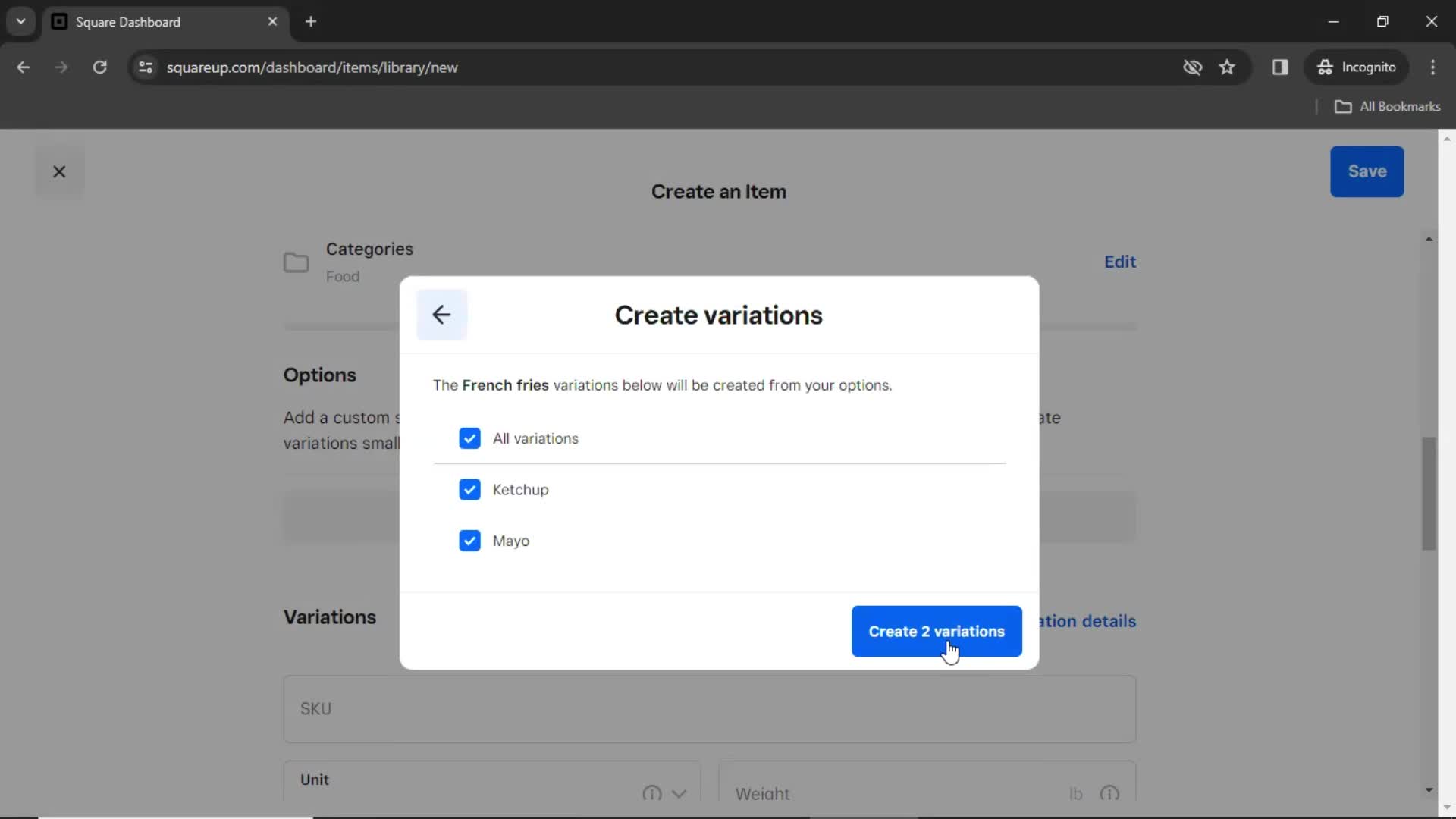Select the Square Dashboard tab
Viewport: 1456px width, 819px height.
coord(165,22)
